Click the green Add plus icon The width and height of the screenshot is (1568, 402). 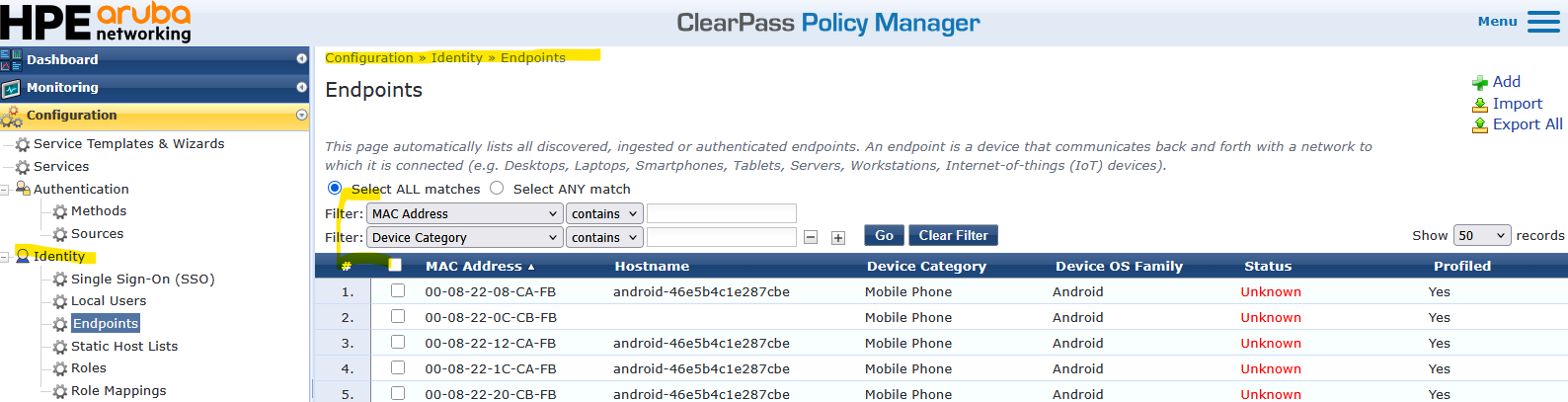1480,83
